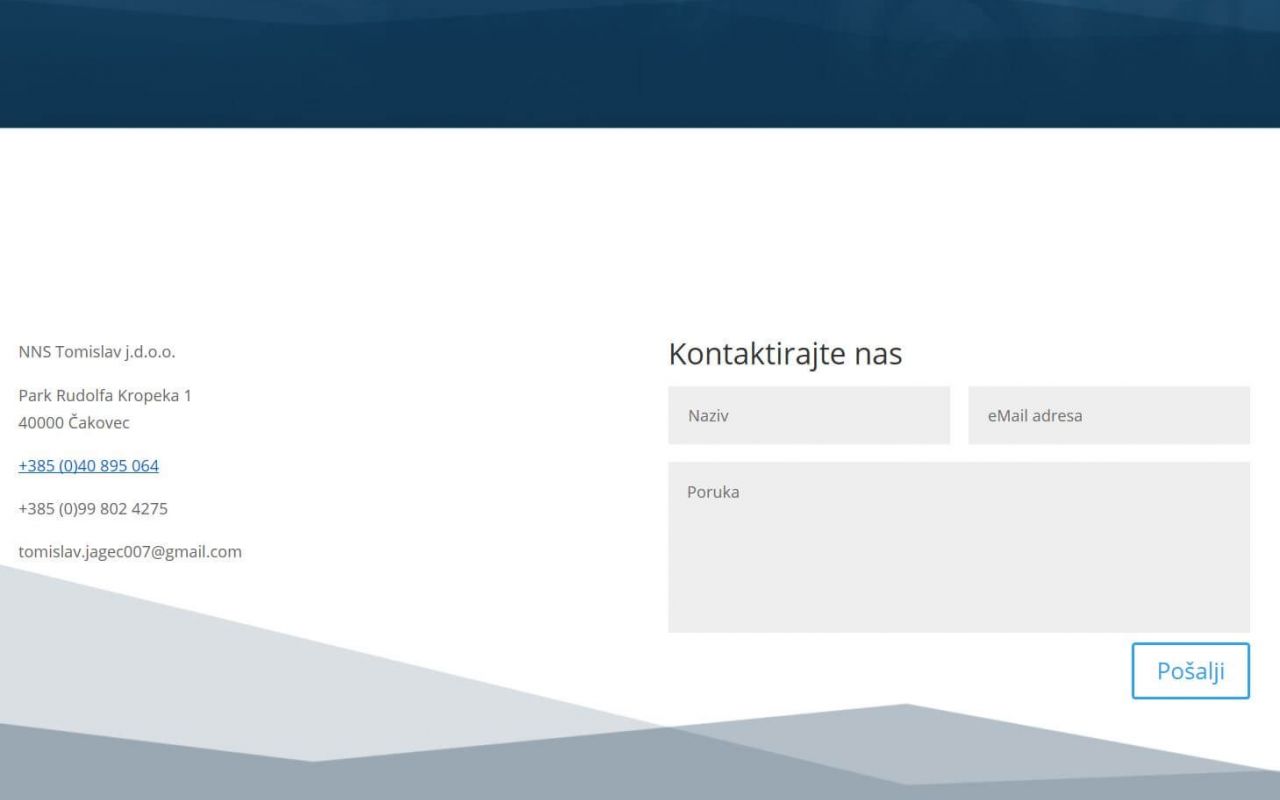Click the +385 (0)40 895 064 phone link
Viewport: 1280px width, 800px height.
tap(88, 466)
